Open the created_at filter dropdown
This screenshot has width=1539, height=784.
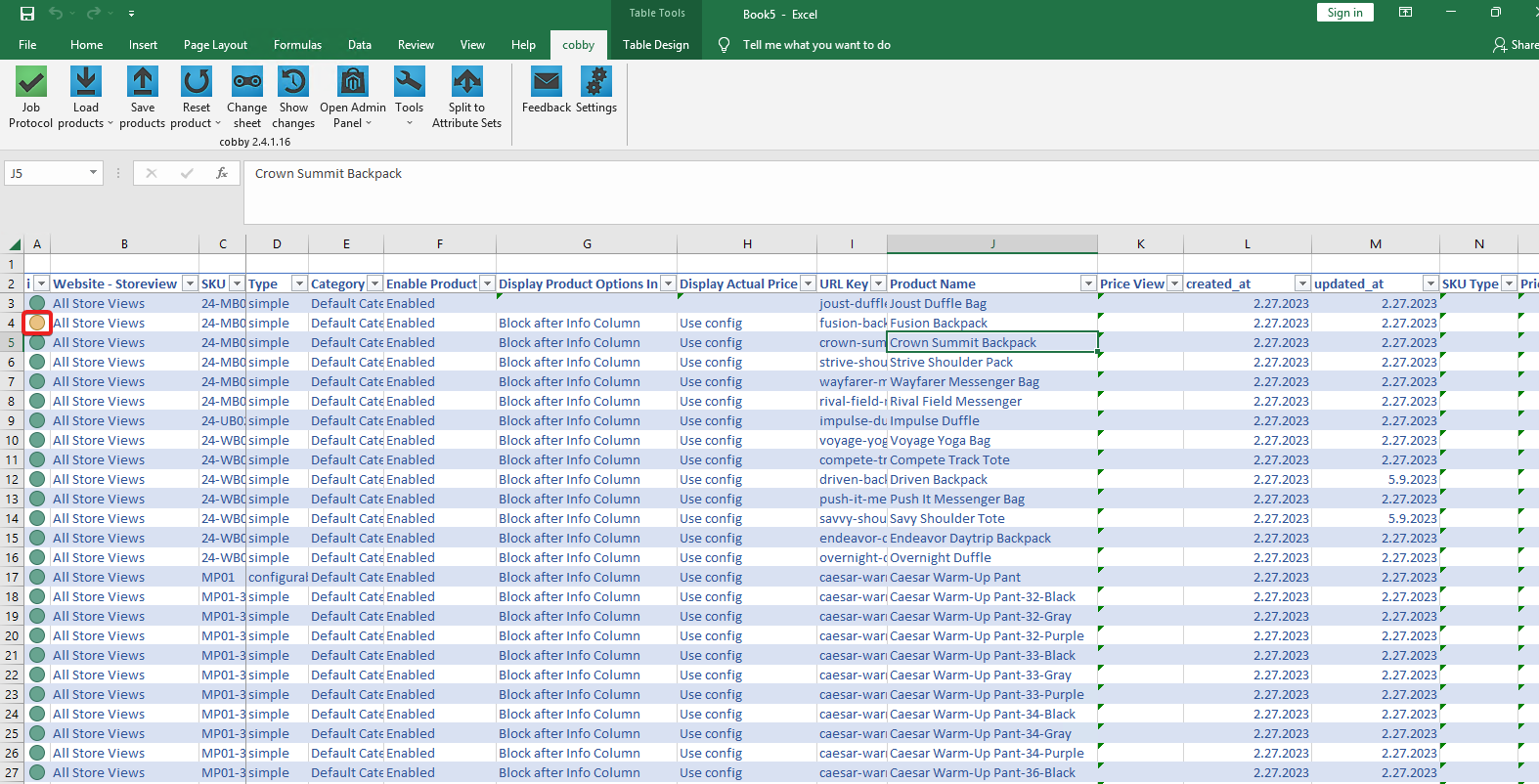[x=1302, y=283]
